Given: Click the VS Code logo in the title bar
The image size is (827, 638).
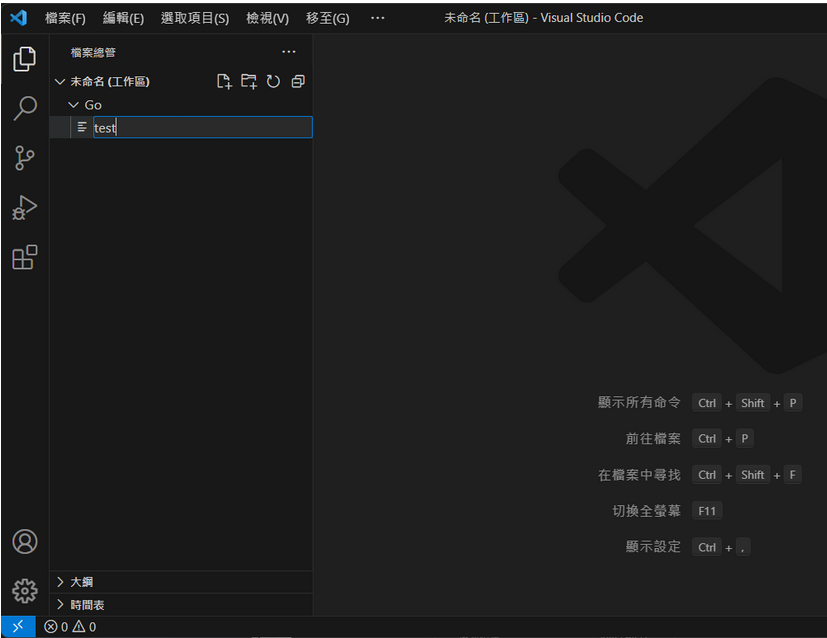Looking at the screenshot, I should [x=18, y=17].
